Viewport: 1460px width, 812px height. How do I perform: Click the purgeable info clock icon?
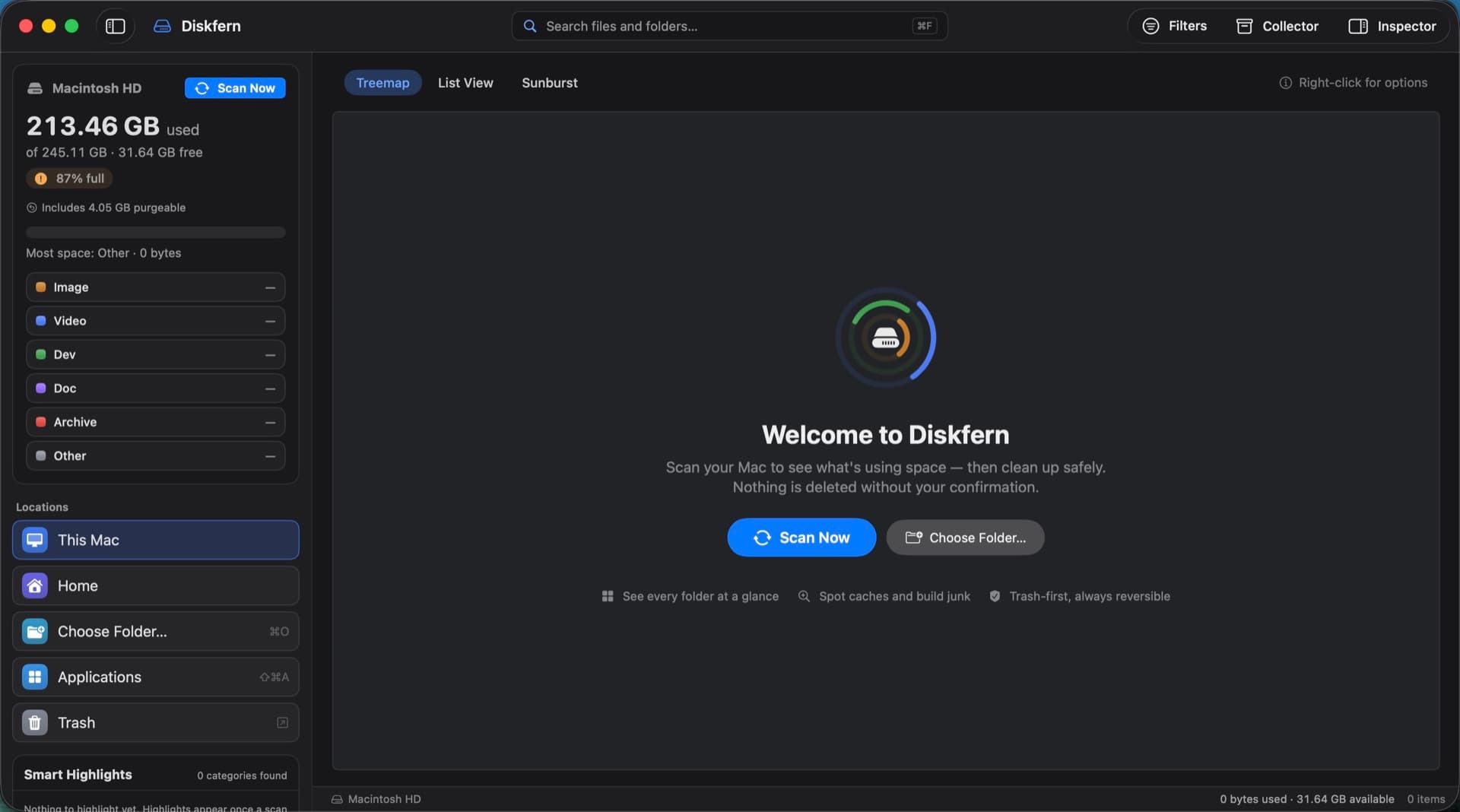click(x=32, y=208)
